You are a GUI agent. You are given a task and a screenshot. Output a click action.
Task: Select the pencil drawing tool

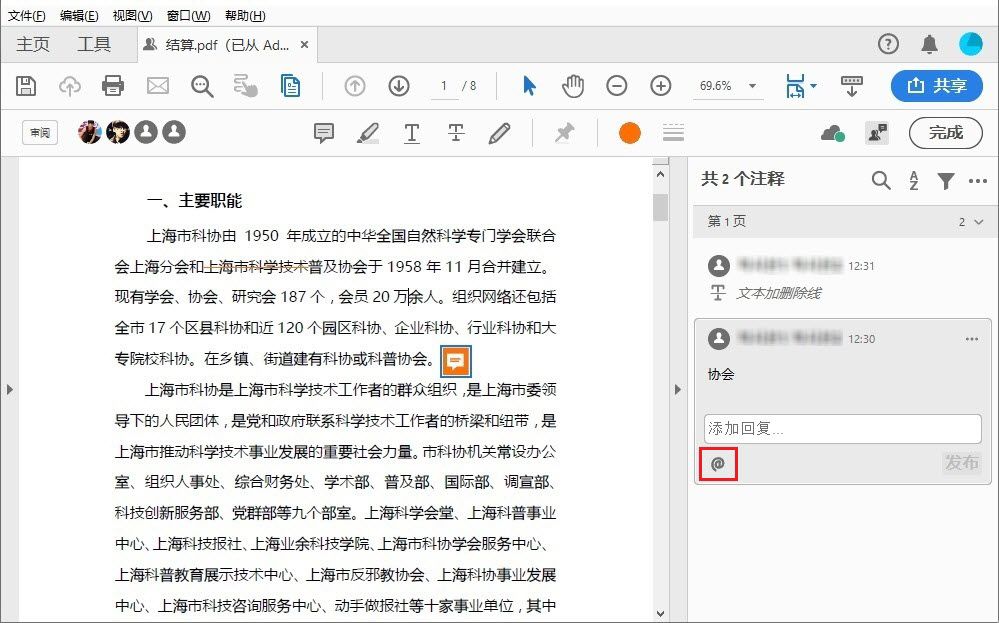[x=499, y=132]
